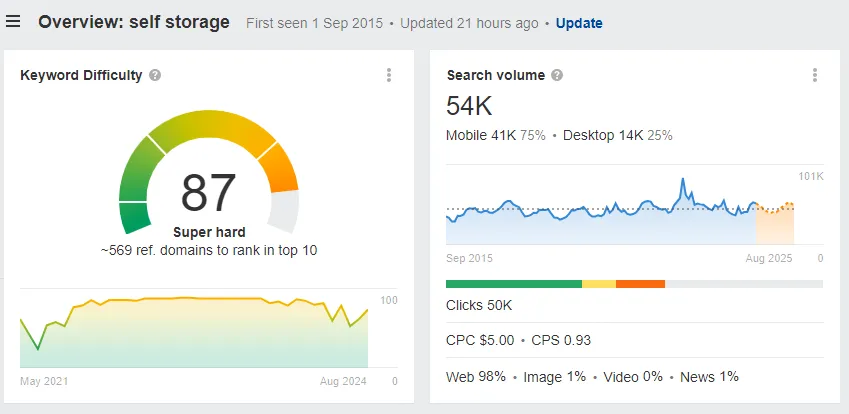Click the Desktop 14K label
849x414 pixels.
(x=603, y=135)
